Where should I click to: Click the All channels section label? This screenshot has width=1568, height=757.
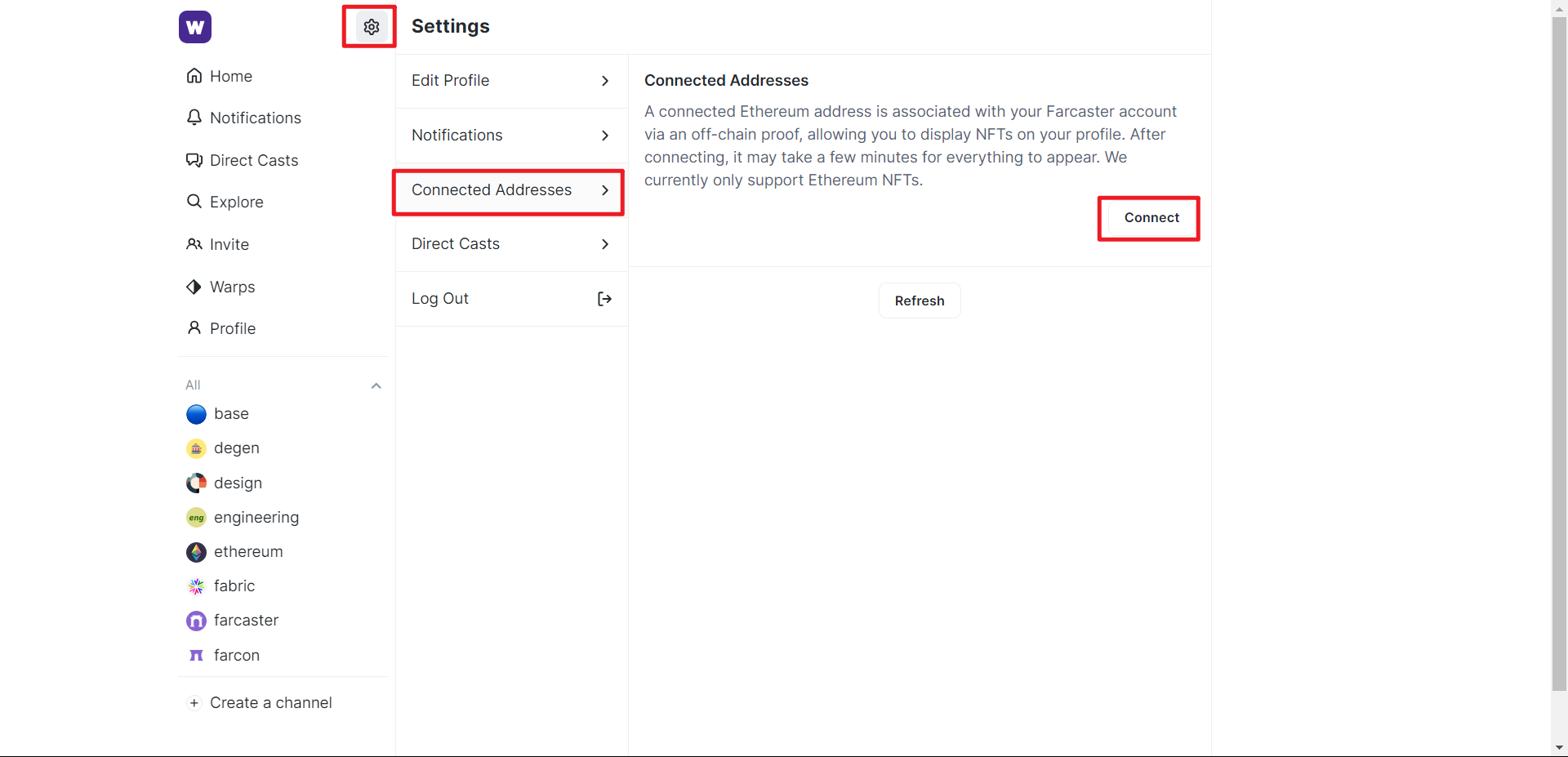tap(193, 385)
